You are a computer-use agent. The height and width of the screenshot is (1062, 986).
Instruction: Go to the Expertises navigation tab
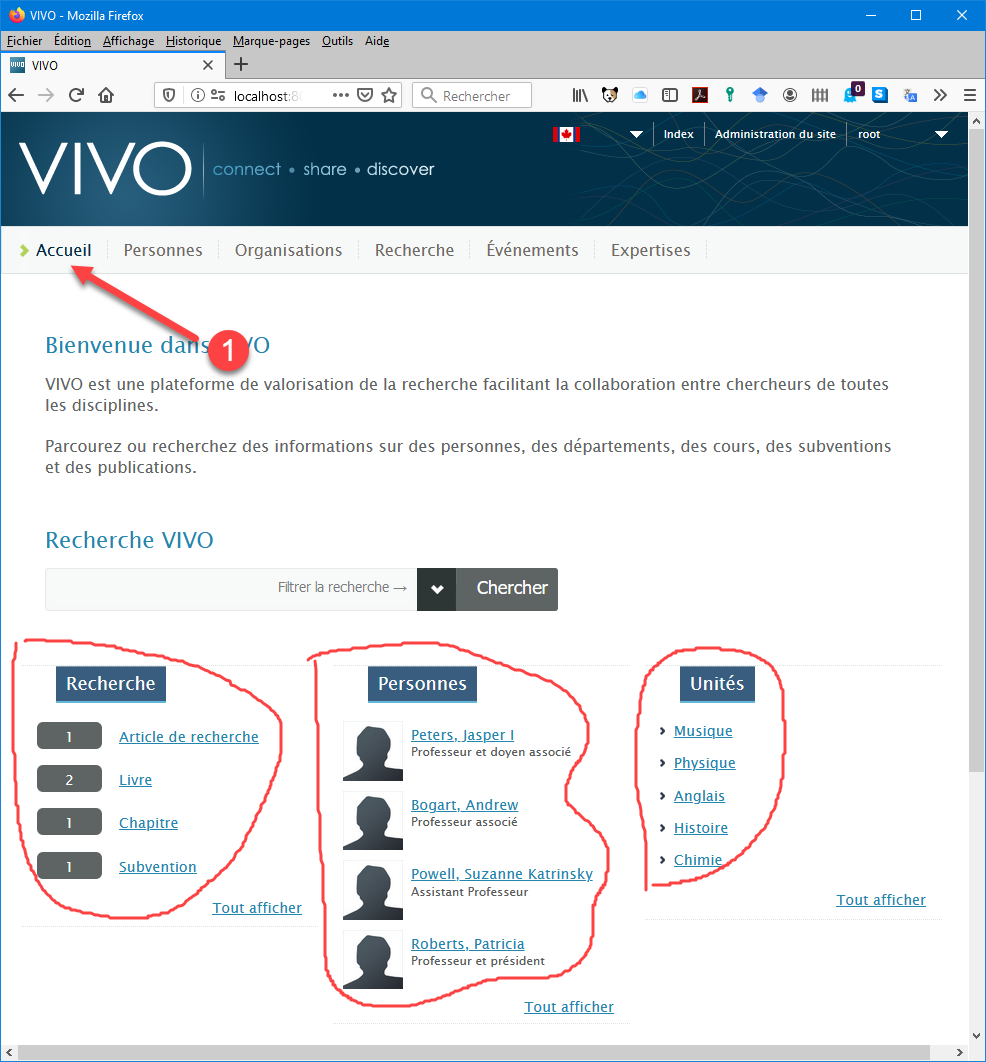651,251
